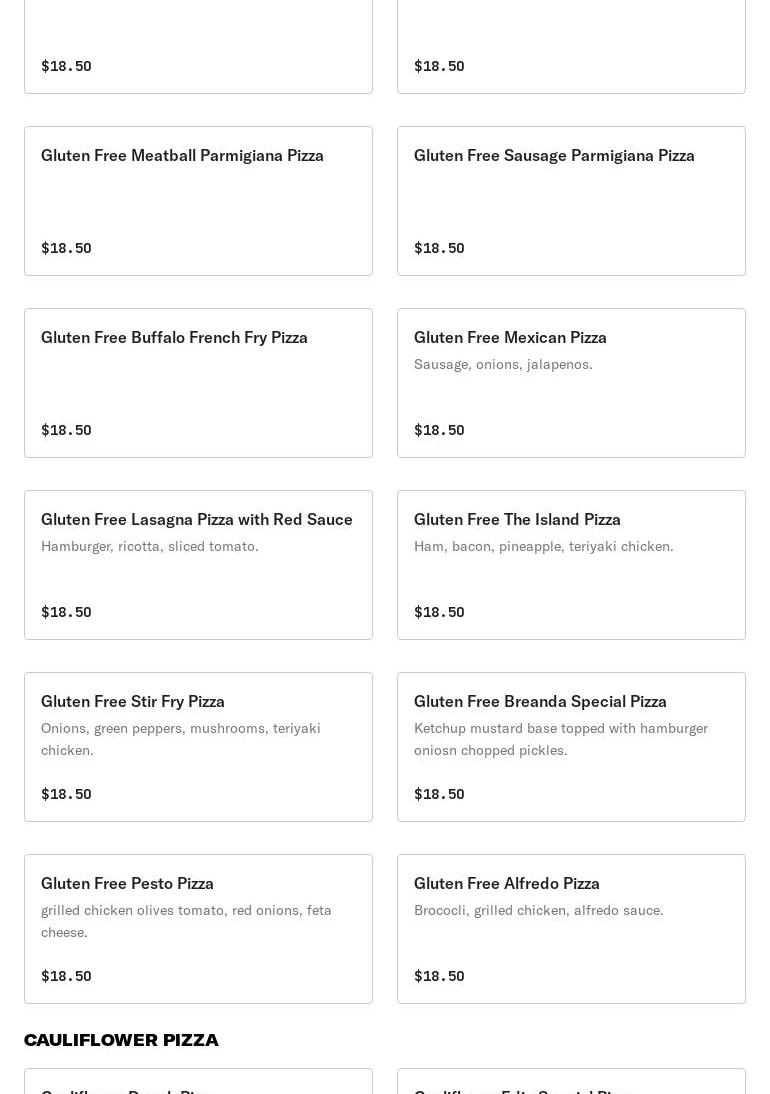Click the Breanda Special Pizza description text
770x1094 pixels.
tap(560, 739)
